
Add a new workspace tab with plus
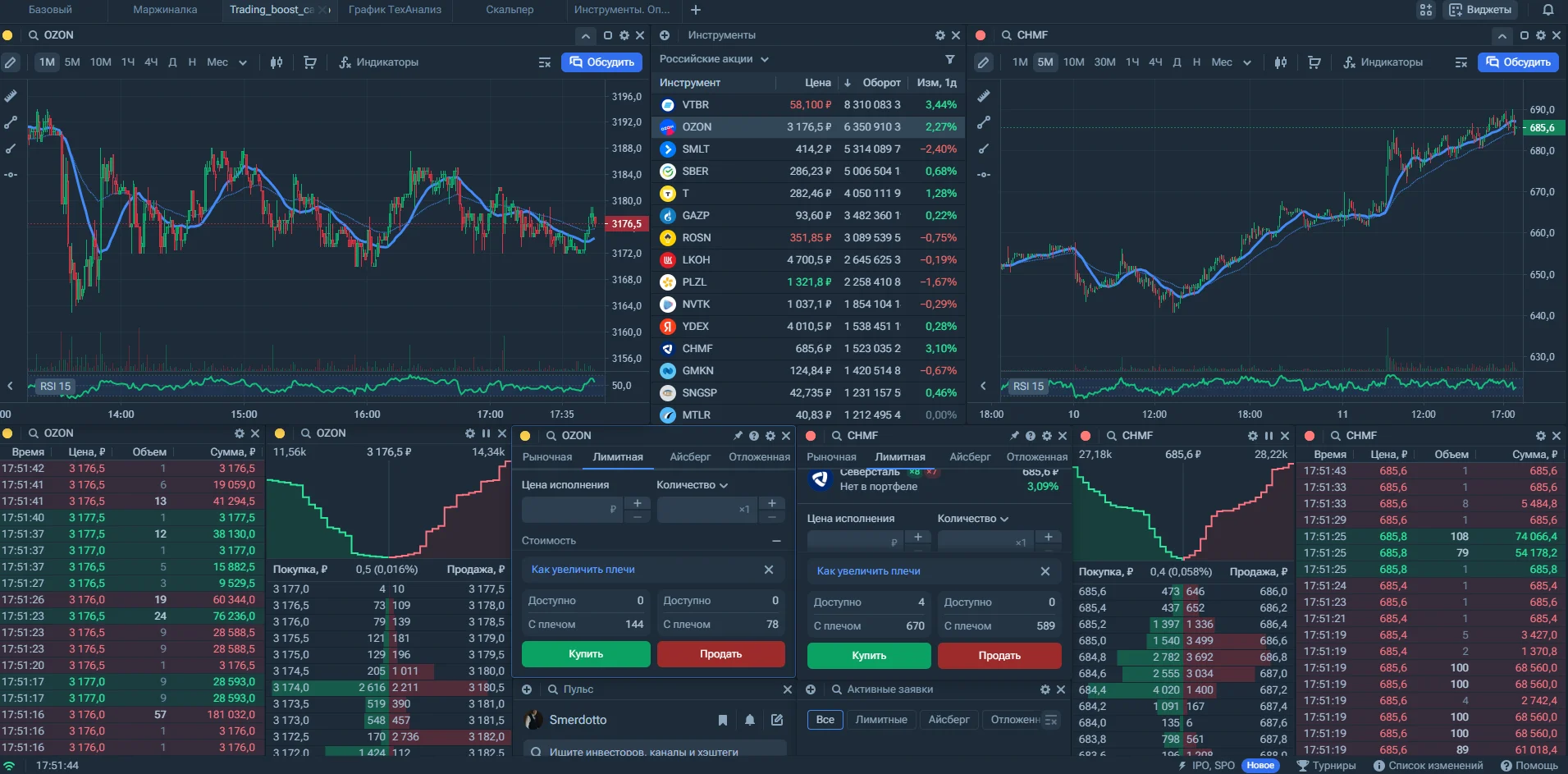(696, 10)
